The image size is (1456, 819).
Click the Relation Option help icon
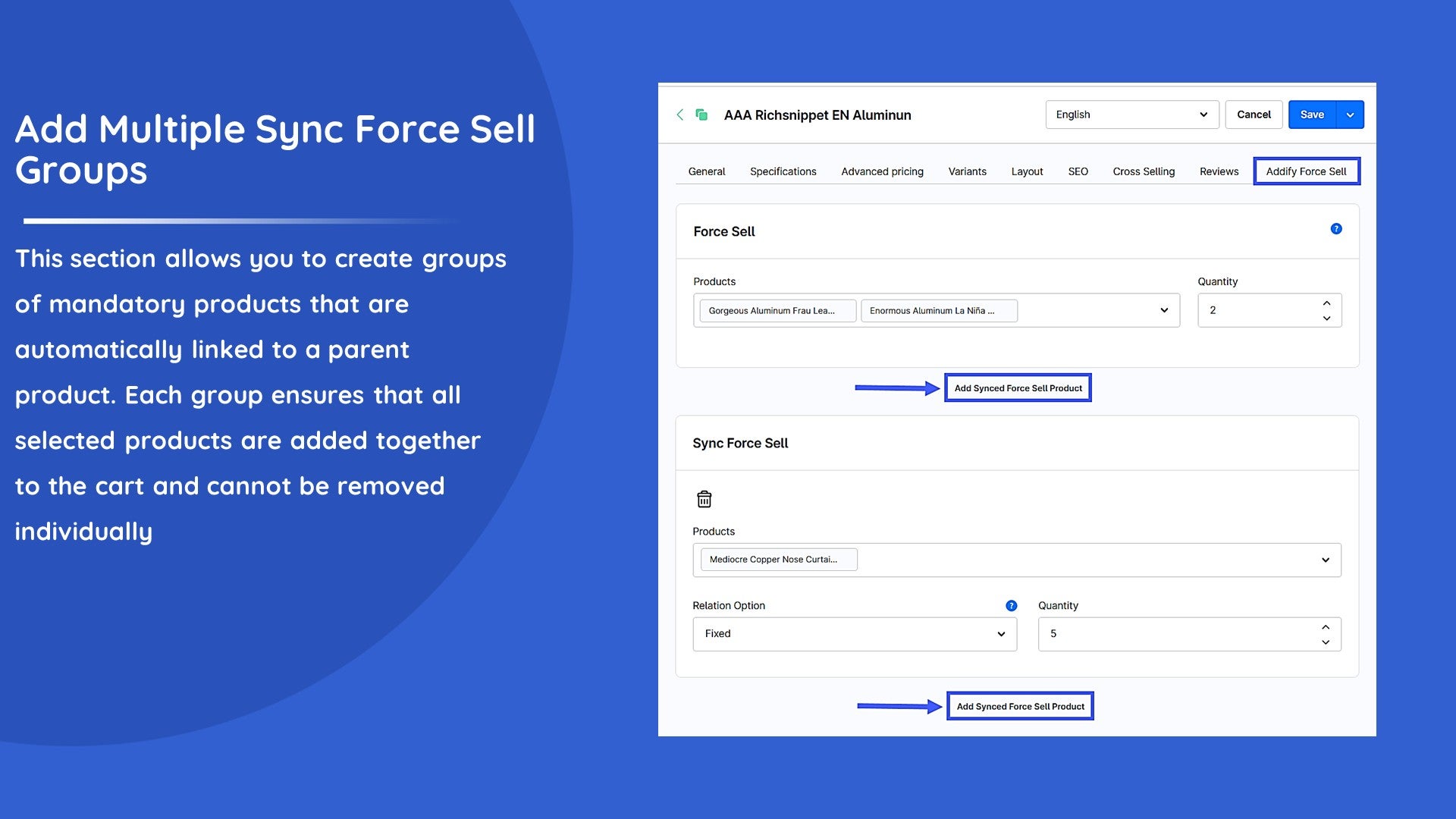[1011, 606]
